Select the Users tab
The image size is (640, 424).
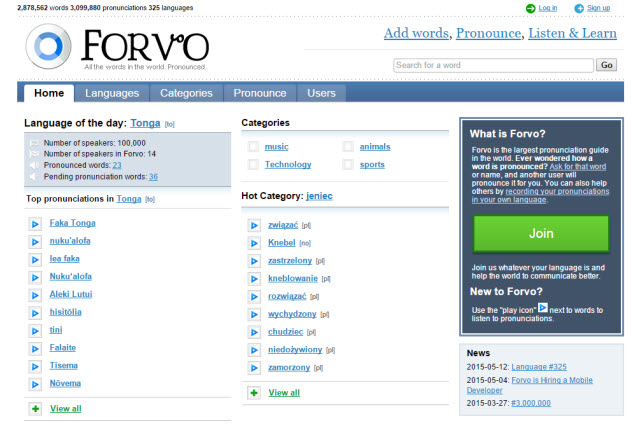[321, 93]
